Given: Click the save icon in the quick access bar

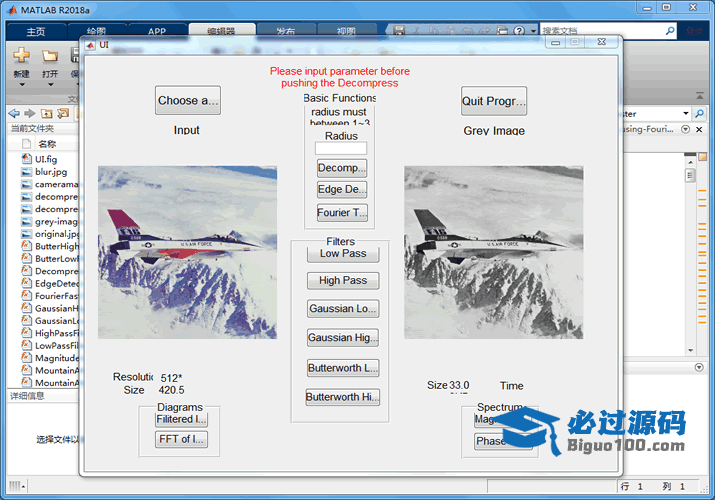Looking at the screenshot, I should coord(399,31).
